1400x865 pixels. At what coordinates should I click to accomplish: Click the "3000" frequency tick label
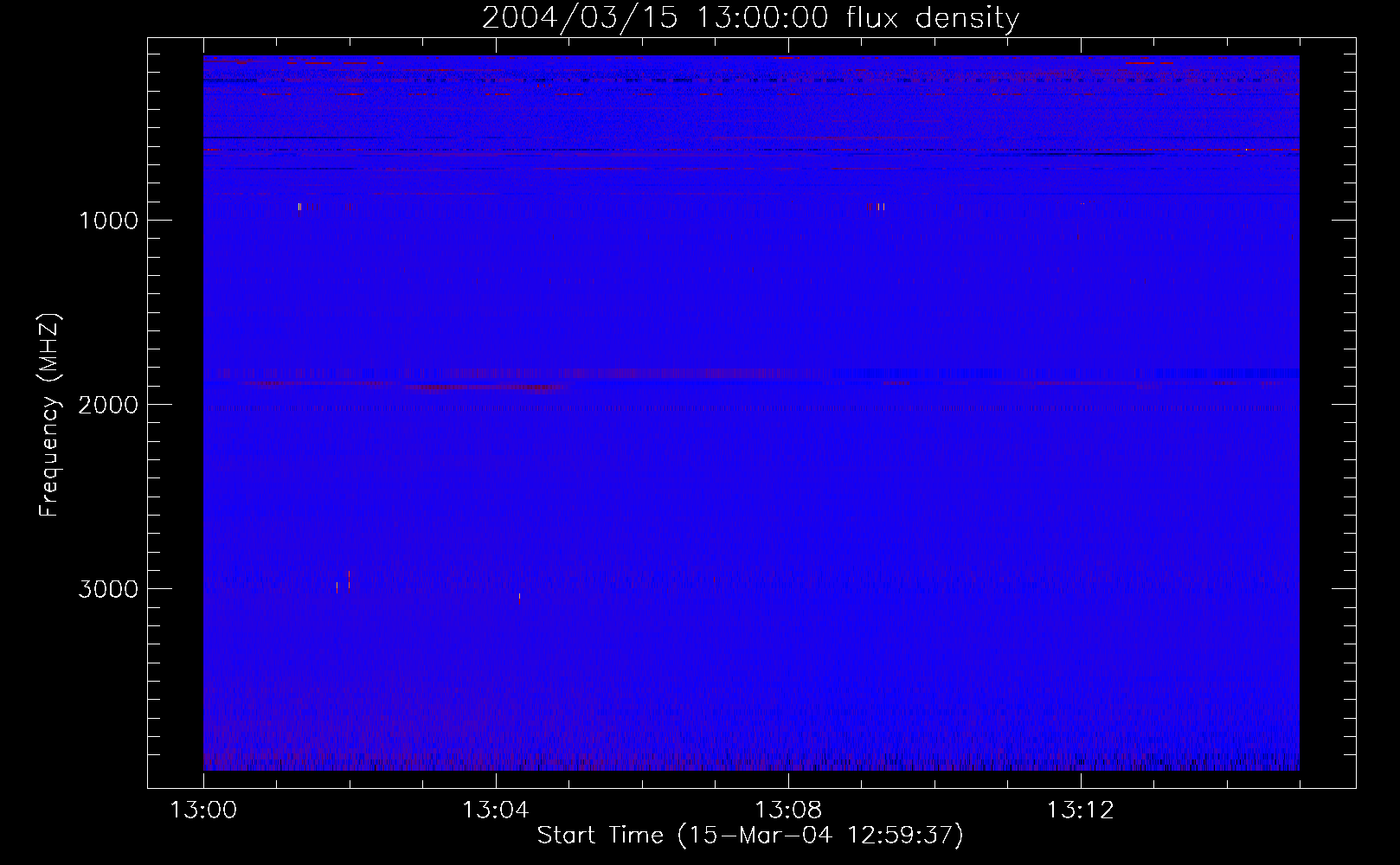point(108,588)
